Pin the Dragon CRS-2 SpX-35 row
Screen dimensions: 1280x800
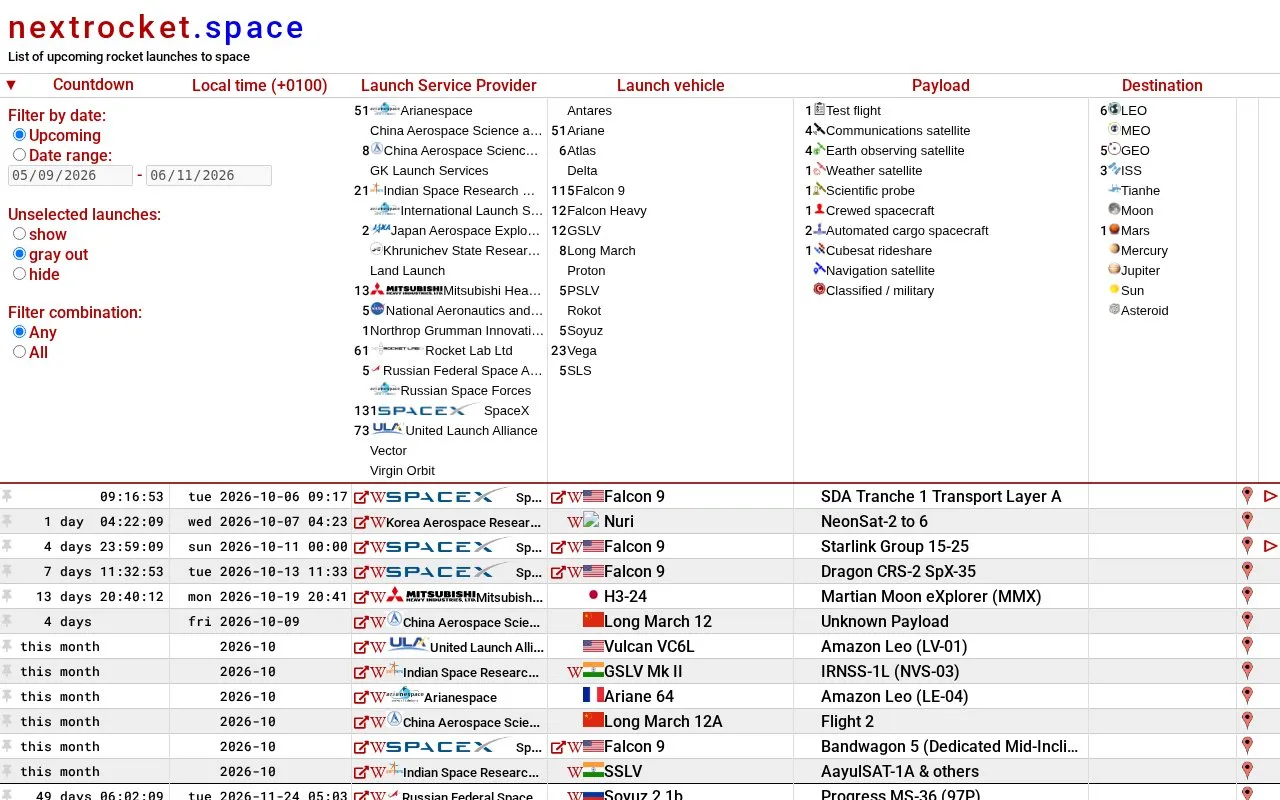(x=7, y=571)
